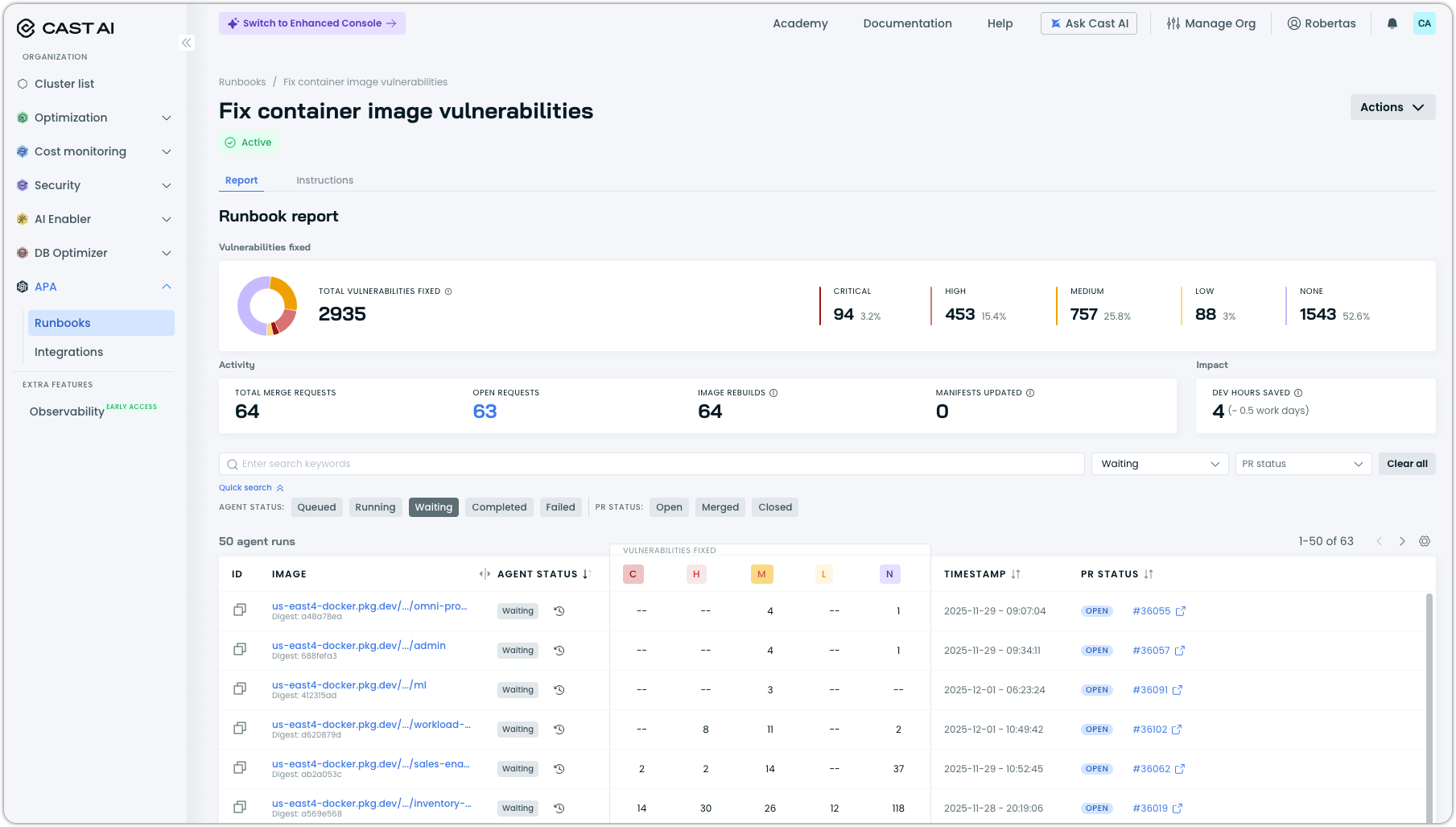
Task: Toggle the Running agent status filter
Action: (x=375, y=507)
